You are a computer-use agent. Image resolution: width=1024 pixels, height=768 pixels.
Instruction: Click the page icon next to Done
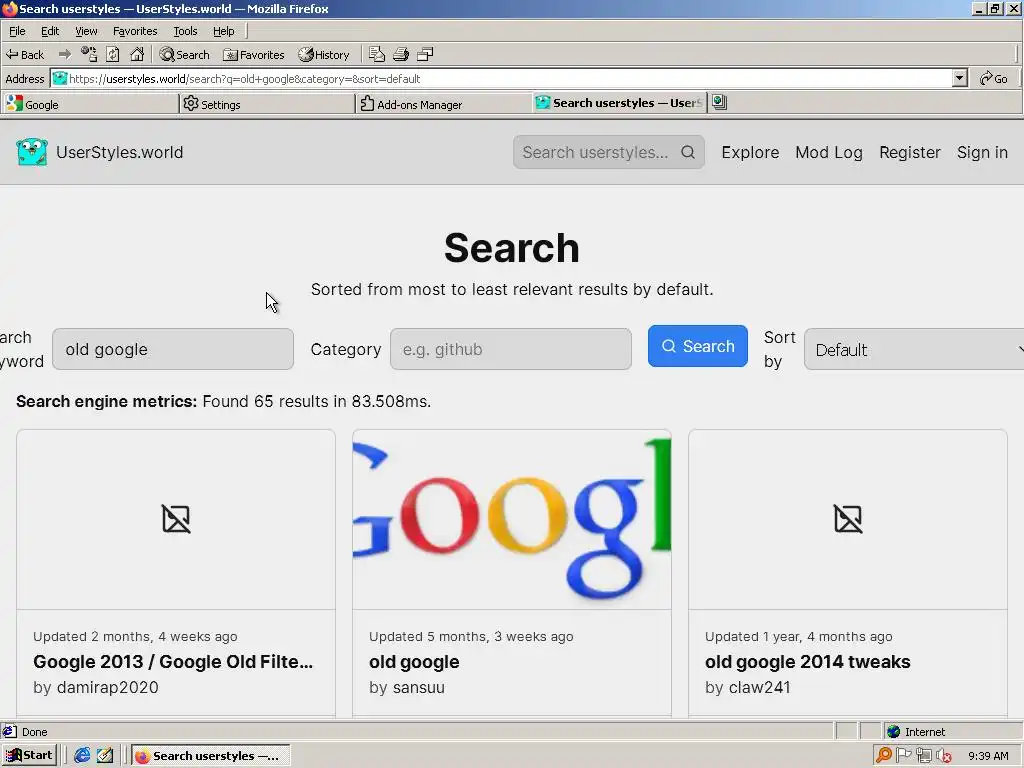pyautogui.click(x=10, y=731)
